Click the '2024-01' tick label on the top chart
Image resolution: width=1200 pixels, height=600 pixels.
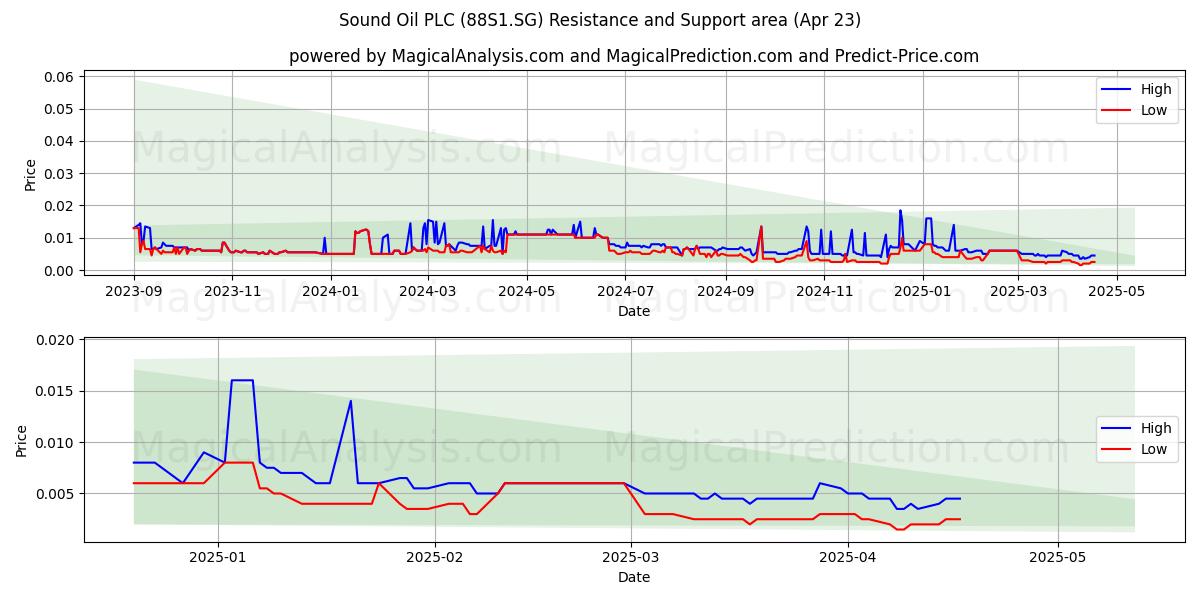tap(330, 291)
